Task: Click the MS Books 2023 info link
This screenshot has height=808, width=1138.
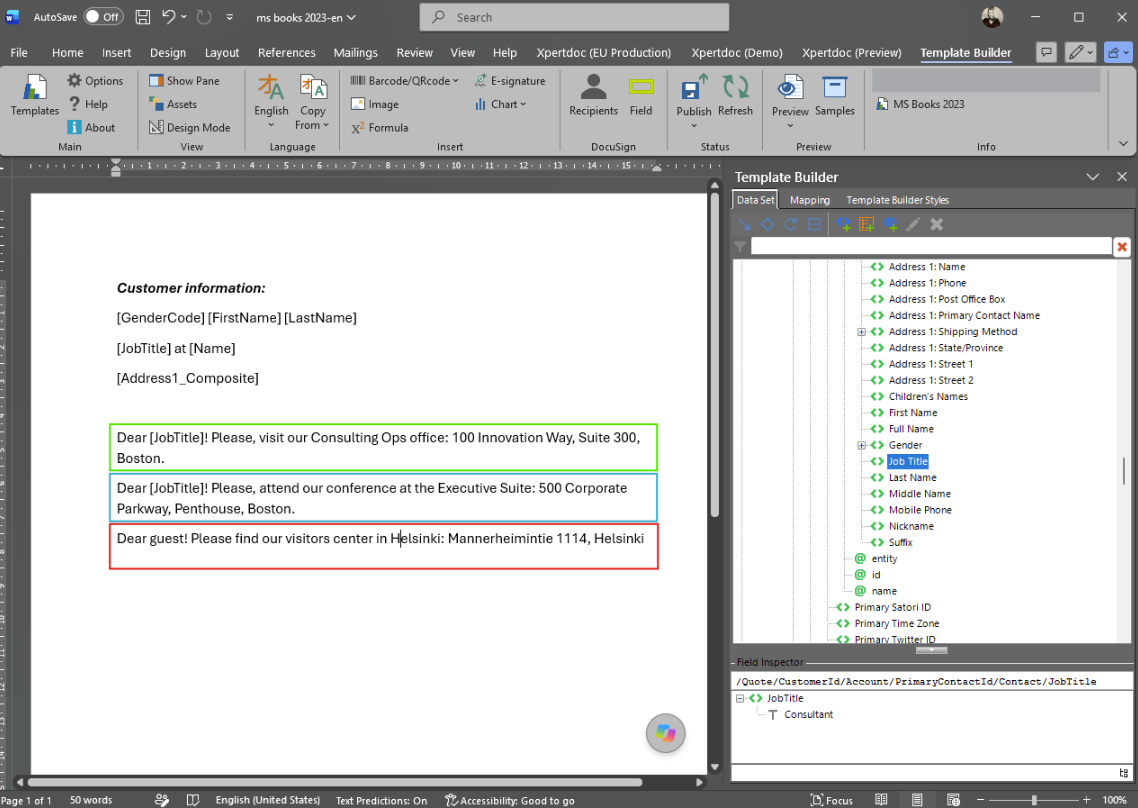Action: (921, 104)
